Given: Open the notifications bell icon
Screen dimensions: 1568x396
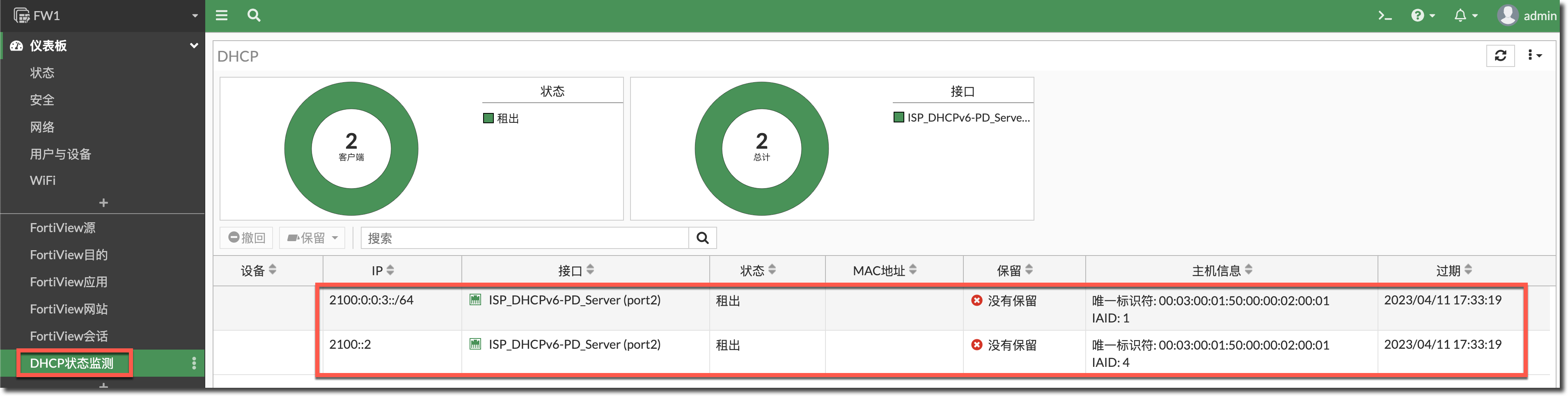Looking at the screenshot, I should point(1465,16).
